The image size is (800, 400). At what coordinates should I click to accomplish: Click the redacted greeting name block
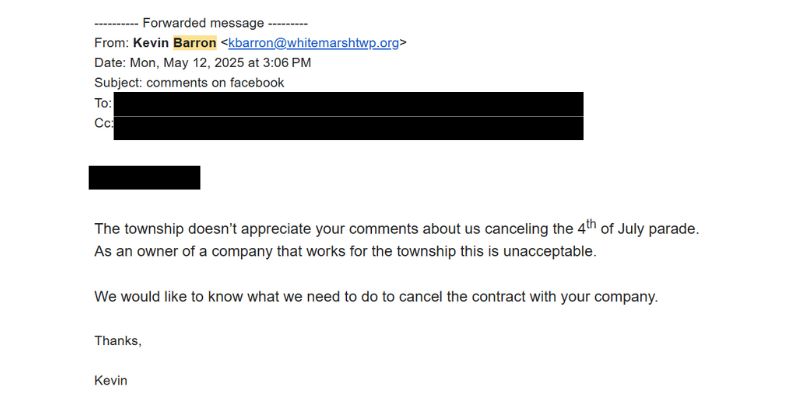144,178
